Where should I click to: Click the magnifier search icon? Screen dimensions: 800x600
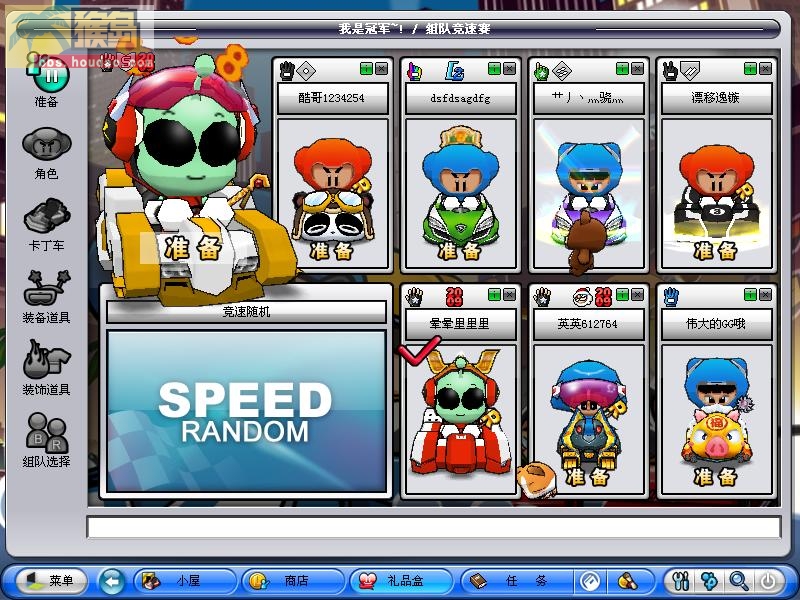point(739,581)
